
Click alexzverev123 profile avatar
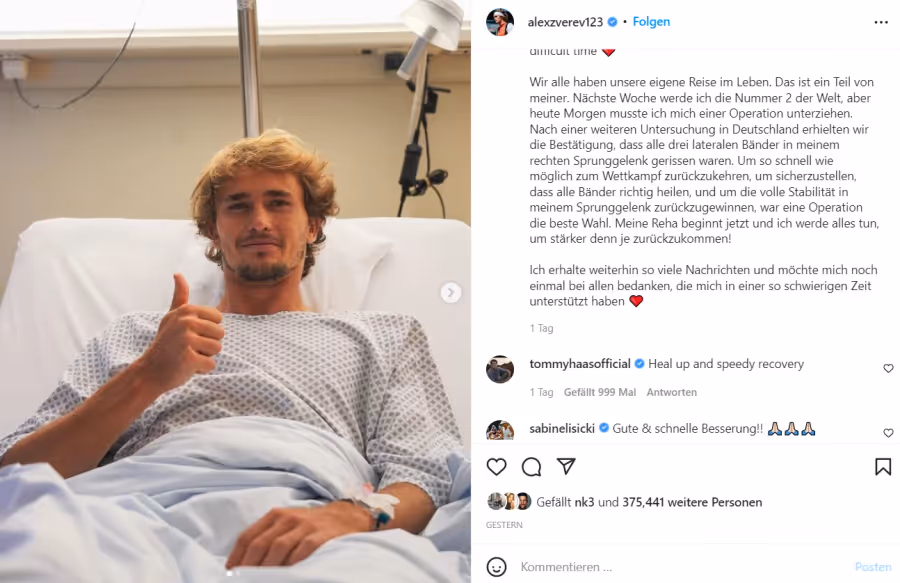click(499, 22)
